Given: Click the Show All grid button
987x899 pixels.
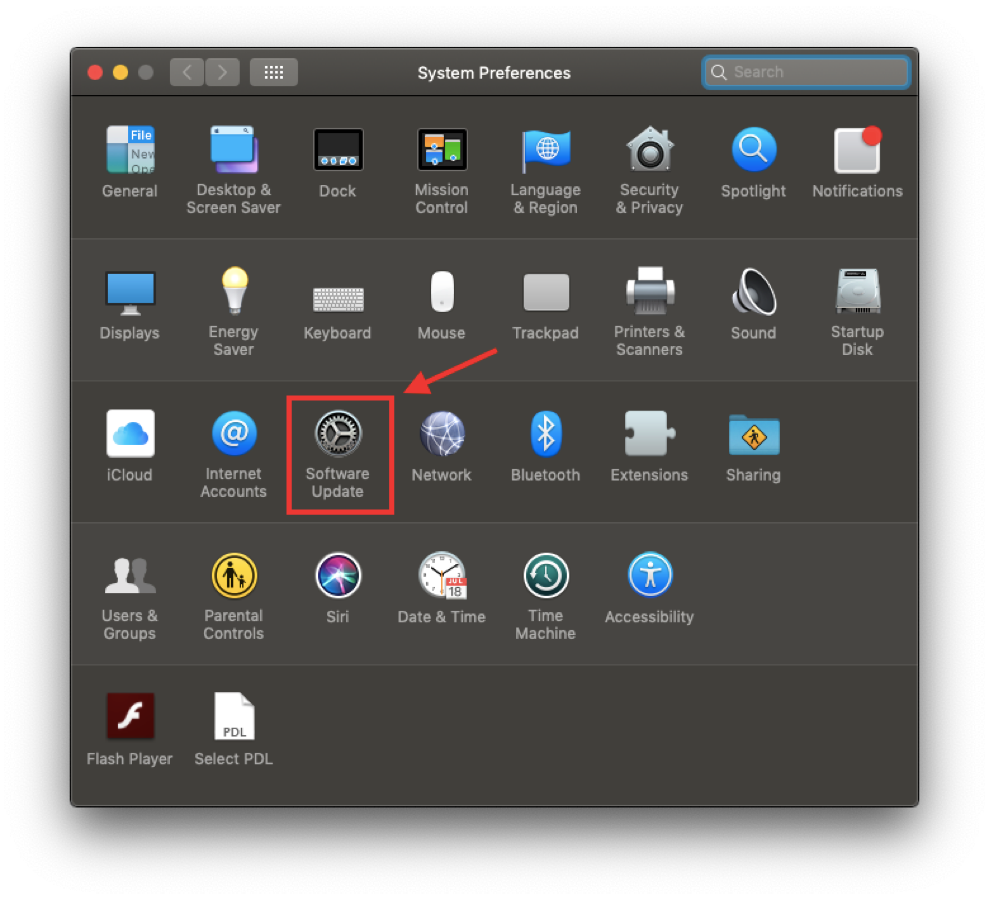Looking at the screenshot, I should point(273,72).
